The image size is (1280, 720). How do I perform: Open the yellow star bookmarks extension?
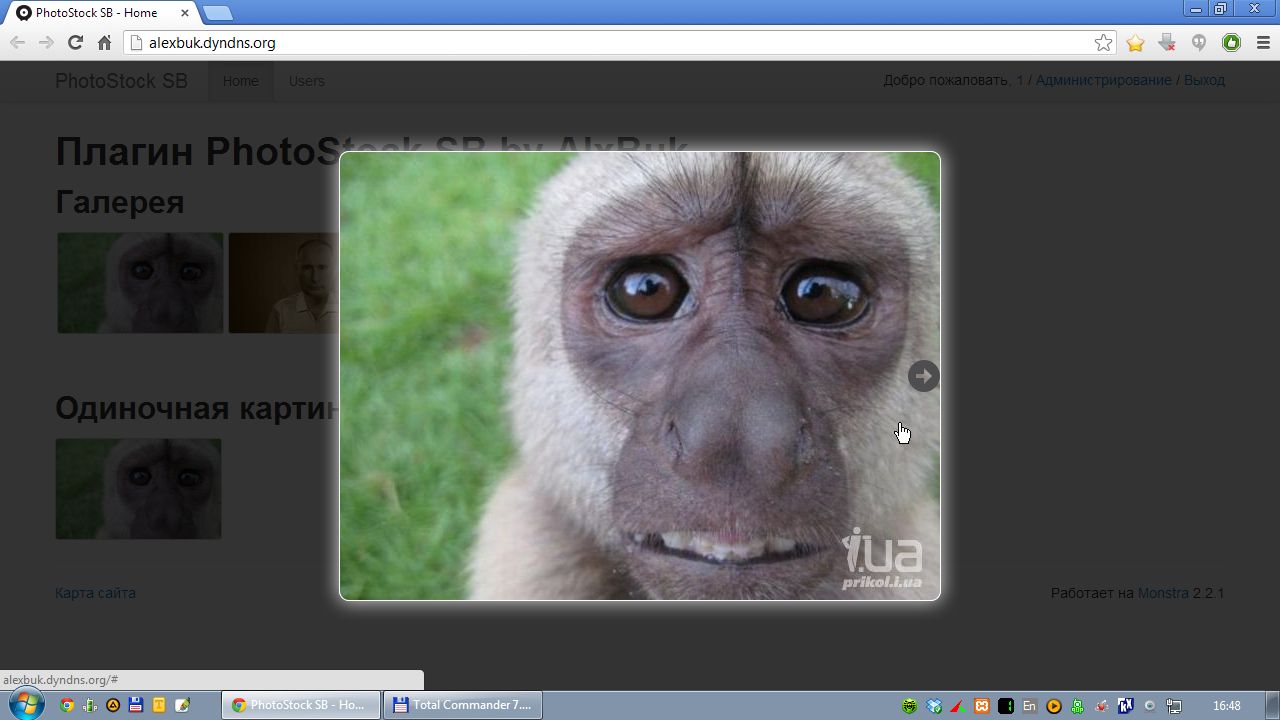click(1135, 43)
